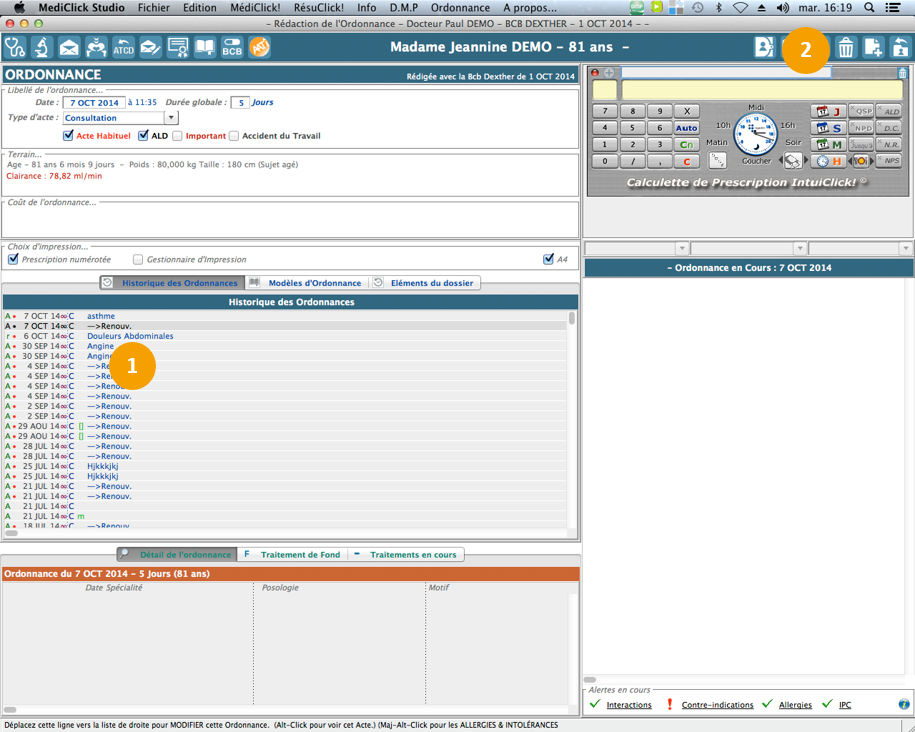Click the X multiply calculator button

686,111
